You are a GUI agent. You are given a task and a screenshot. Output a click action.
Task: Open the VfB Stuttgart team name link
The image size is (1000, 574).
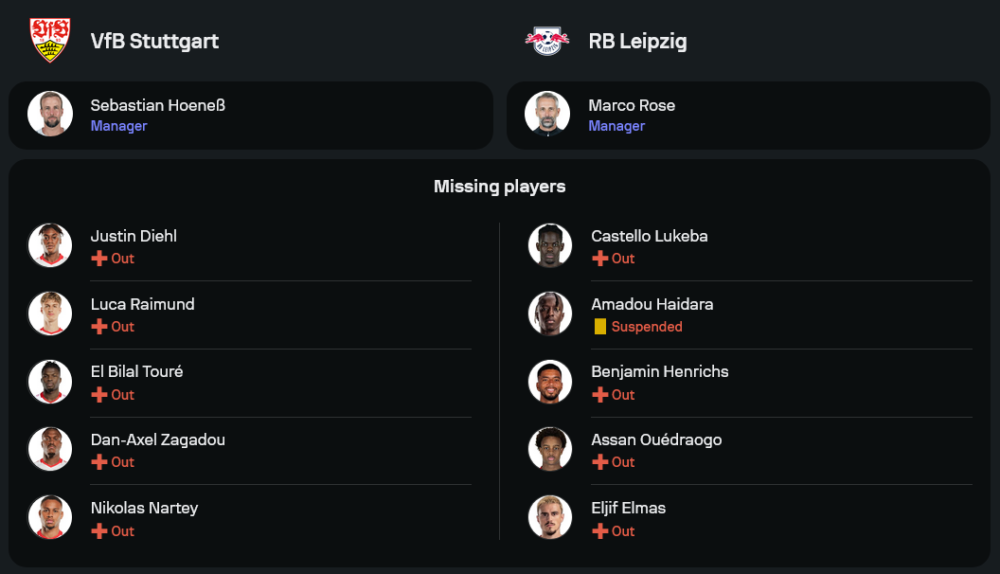tap(155, 41)
